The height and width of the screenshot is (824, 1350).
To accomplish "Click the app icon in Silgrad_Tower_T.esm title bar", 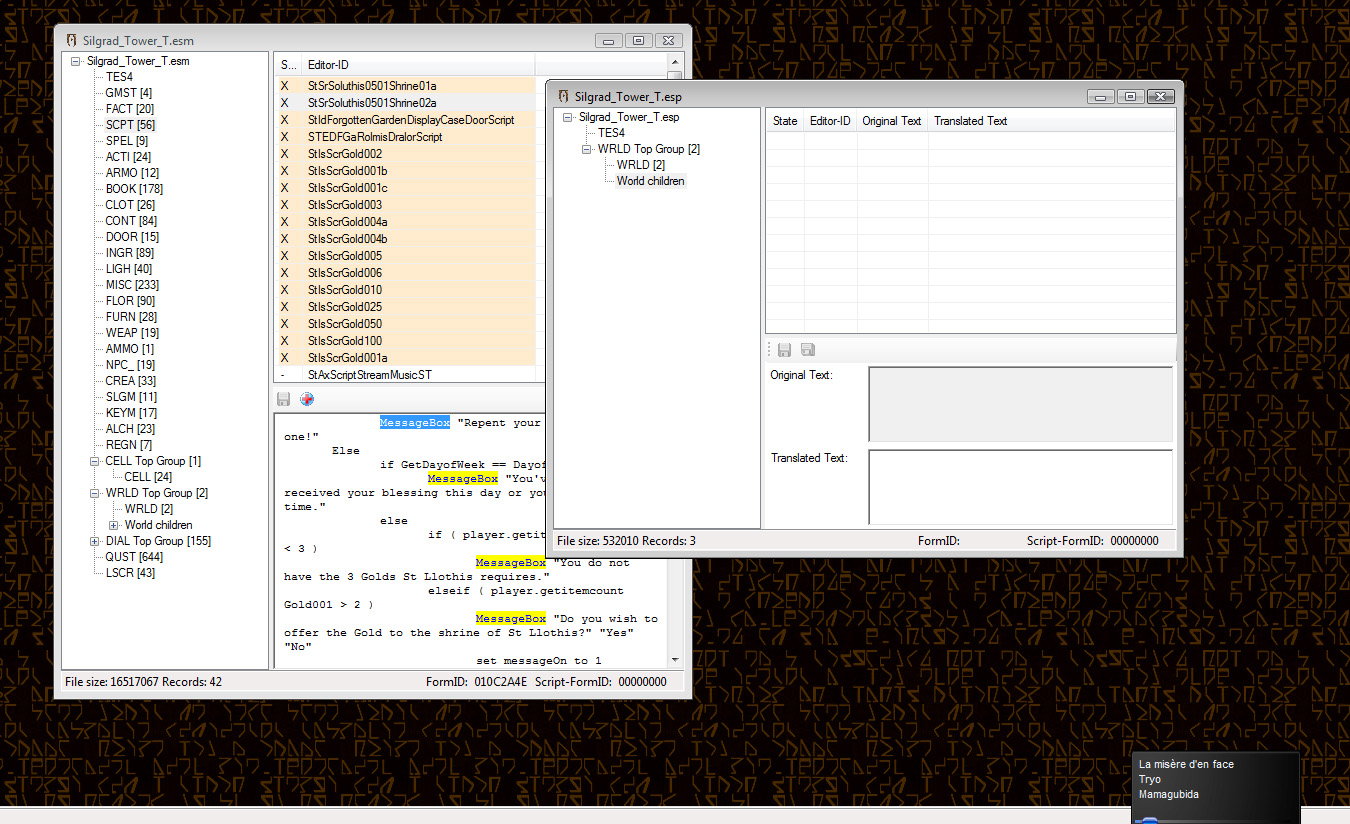I will click(72, 40).
